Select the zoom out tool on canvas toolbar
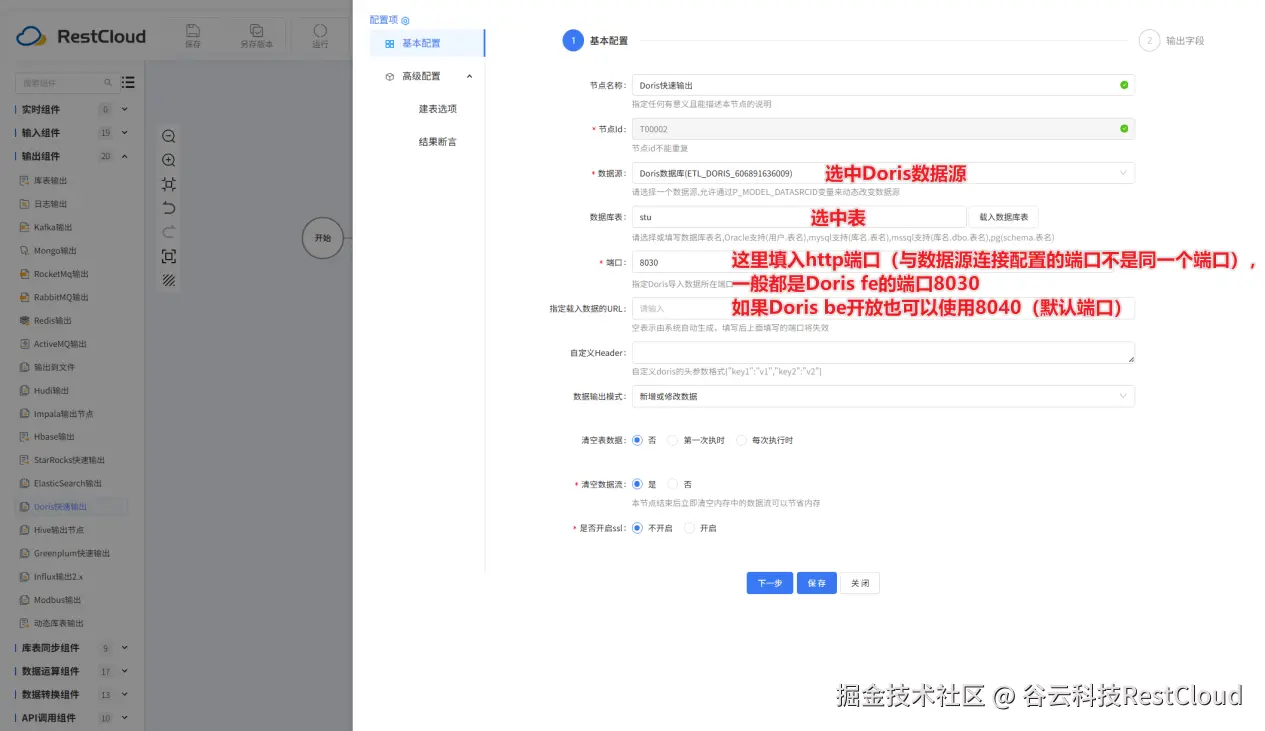The height and width of the screenshot is (731, 1265). coord(168,135)
